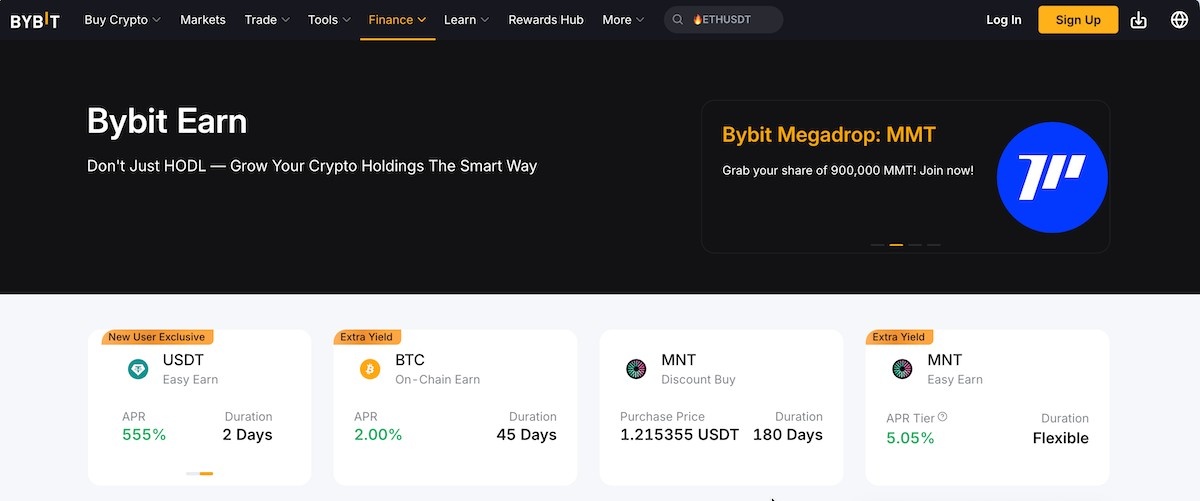Click the blue MMT token logo

click(1053, 177)
